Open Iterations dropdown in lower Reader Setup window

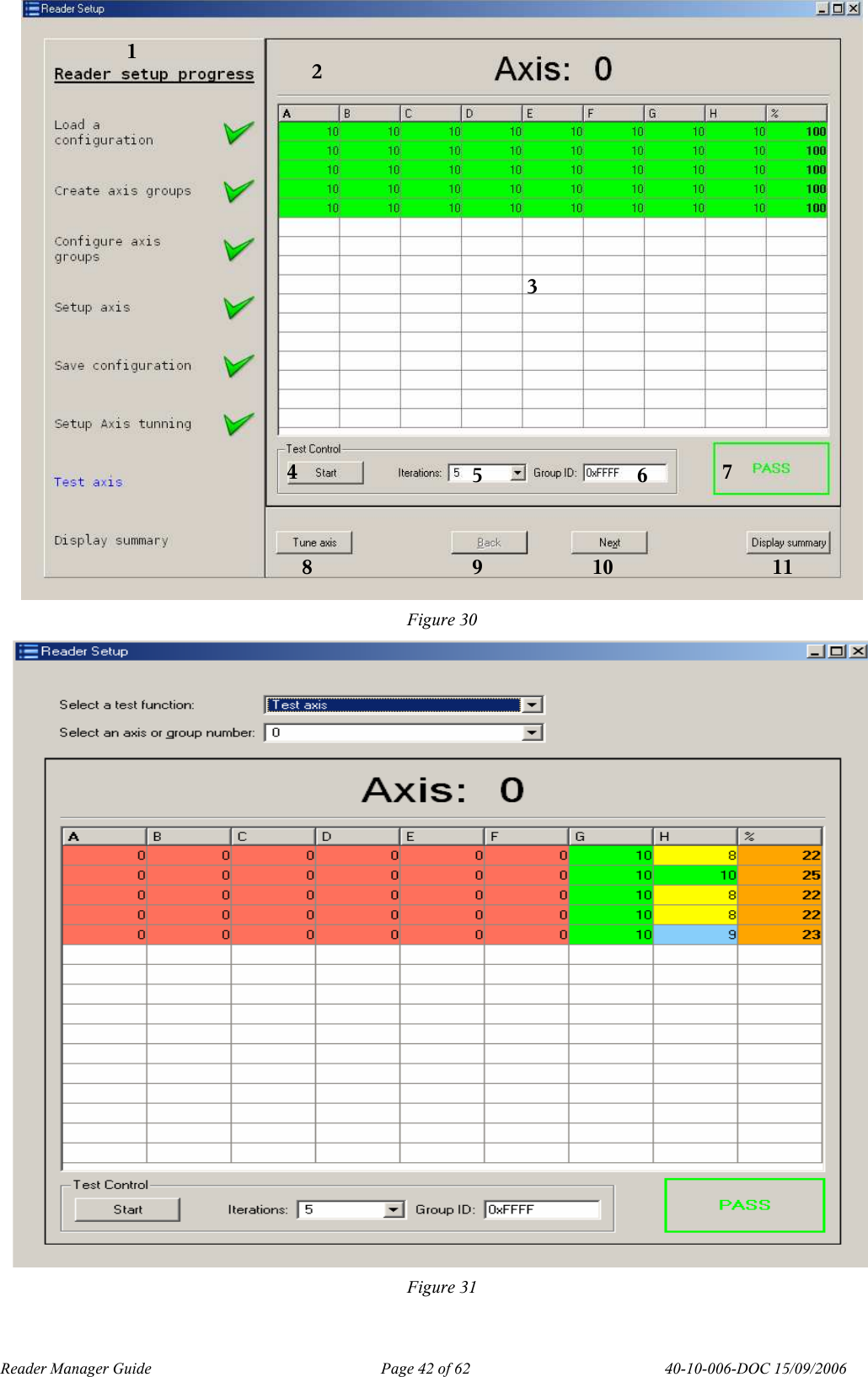click(x=394, y=1209)
